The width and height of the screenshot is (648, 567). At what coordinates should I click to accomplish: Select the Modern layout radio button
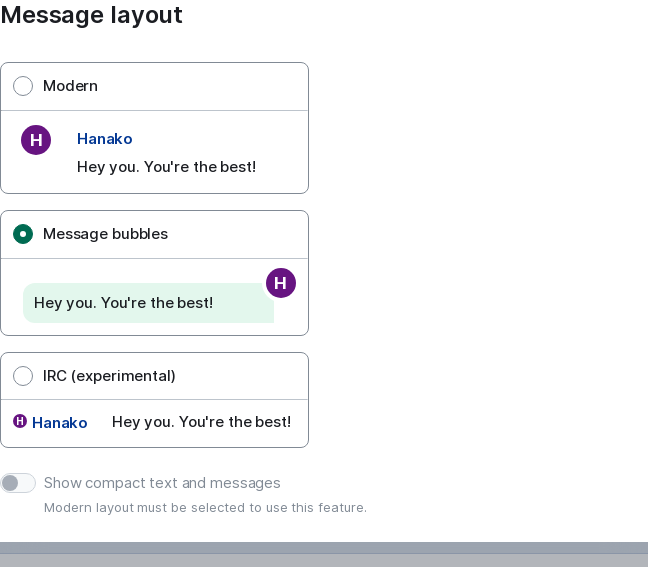[23, 86]
